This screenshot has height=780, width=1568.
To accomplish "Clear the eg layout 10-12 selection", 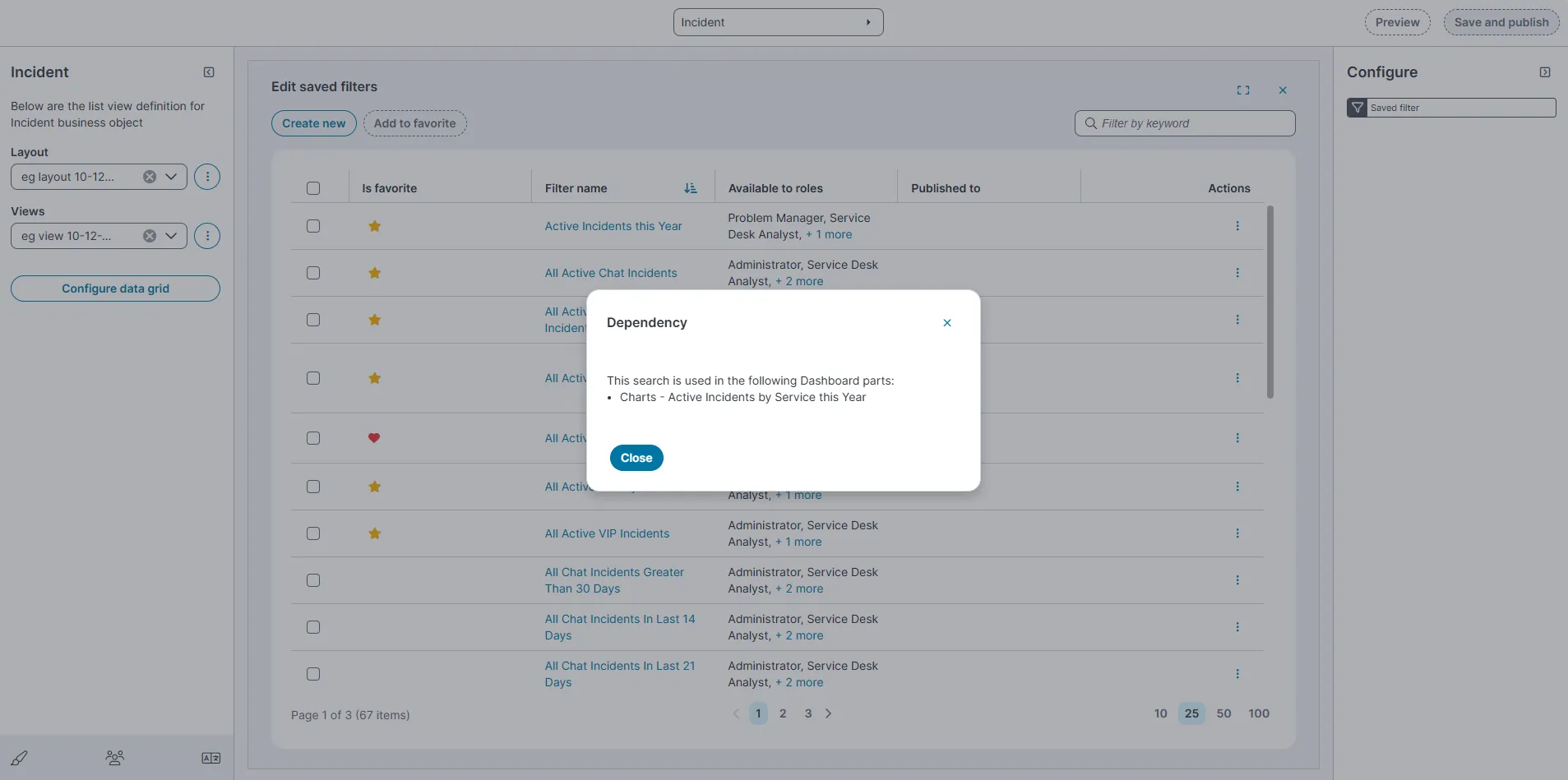I will [x=150, y=177].
